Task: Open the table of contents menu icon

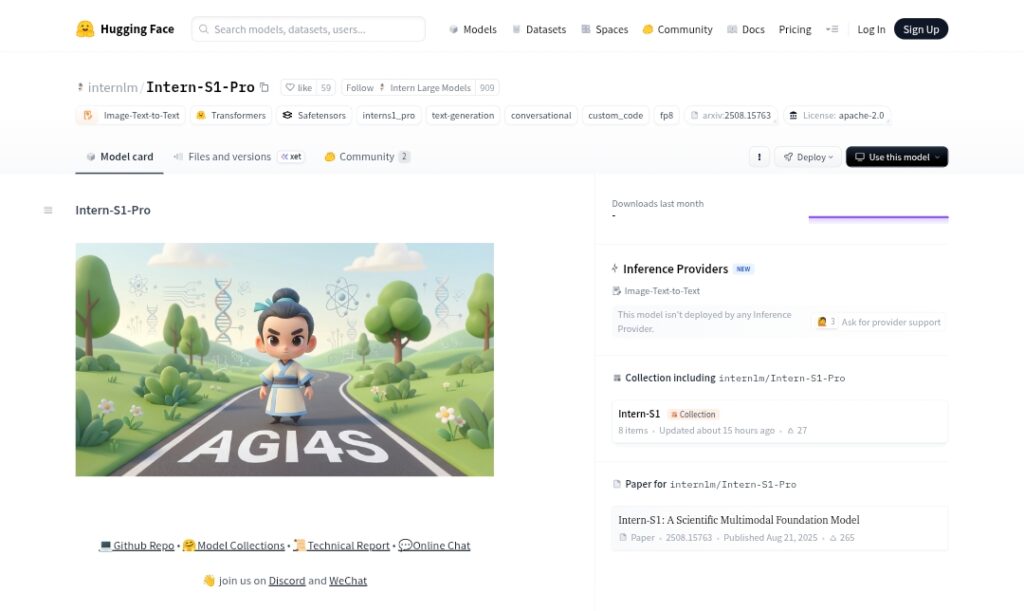Action: point(48,210)
